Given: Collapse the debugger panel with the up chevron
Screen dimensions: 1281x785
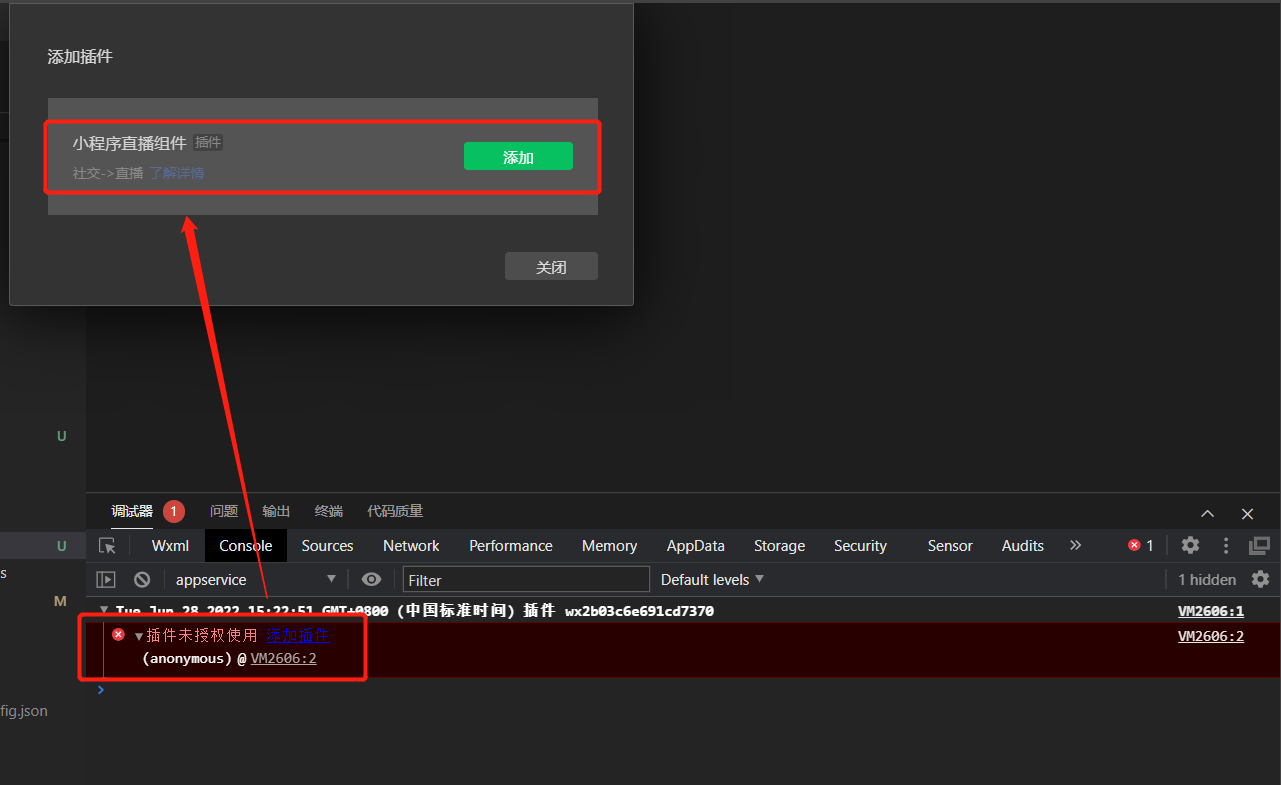Looking at the screenshot, I should coord(1207,513).
